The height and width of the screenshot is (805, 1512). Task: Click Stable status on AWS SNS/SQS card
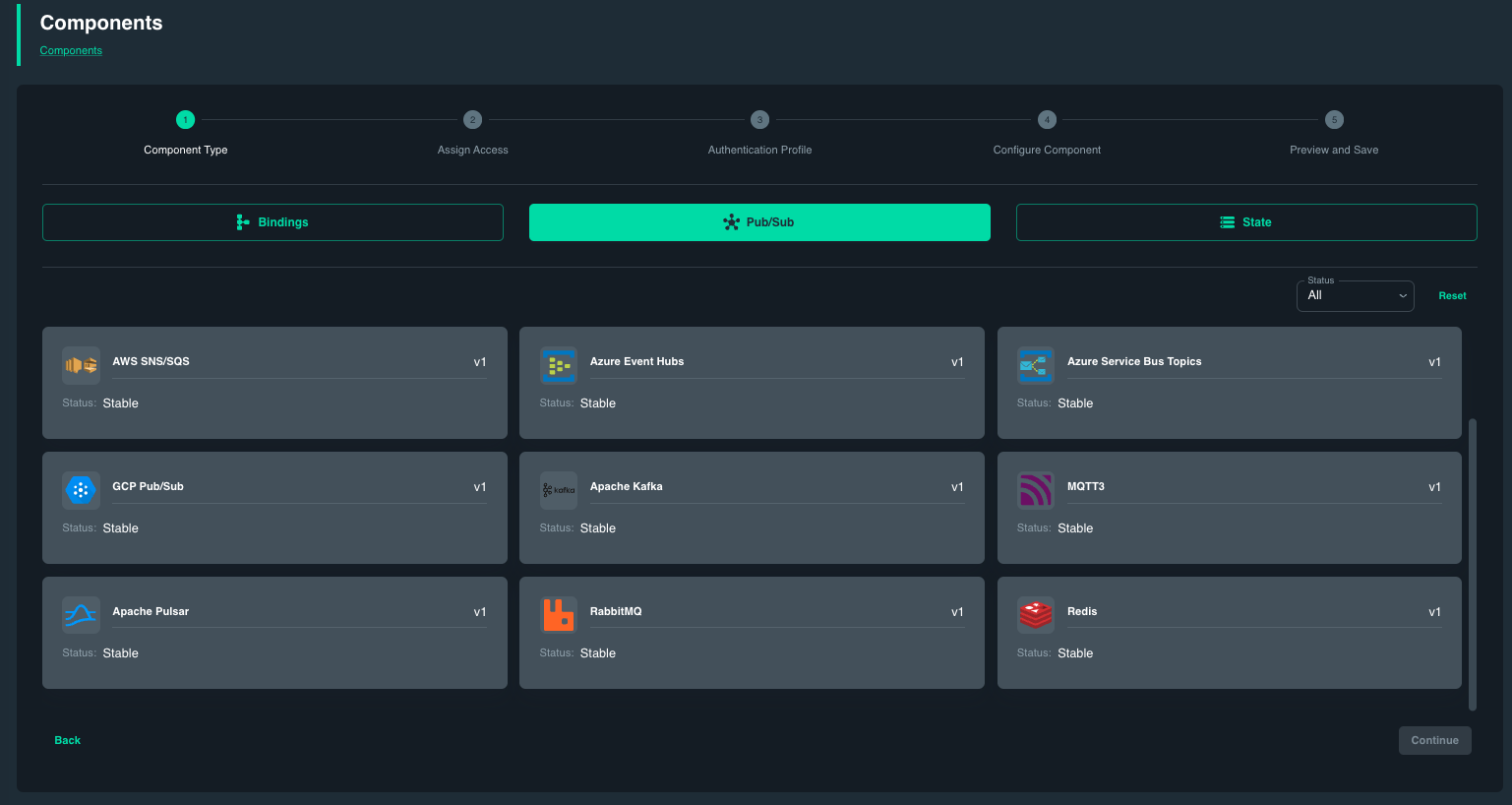pyautogui.click(x=121, y=403)
